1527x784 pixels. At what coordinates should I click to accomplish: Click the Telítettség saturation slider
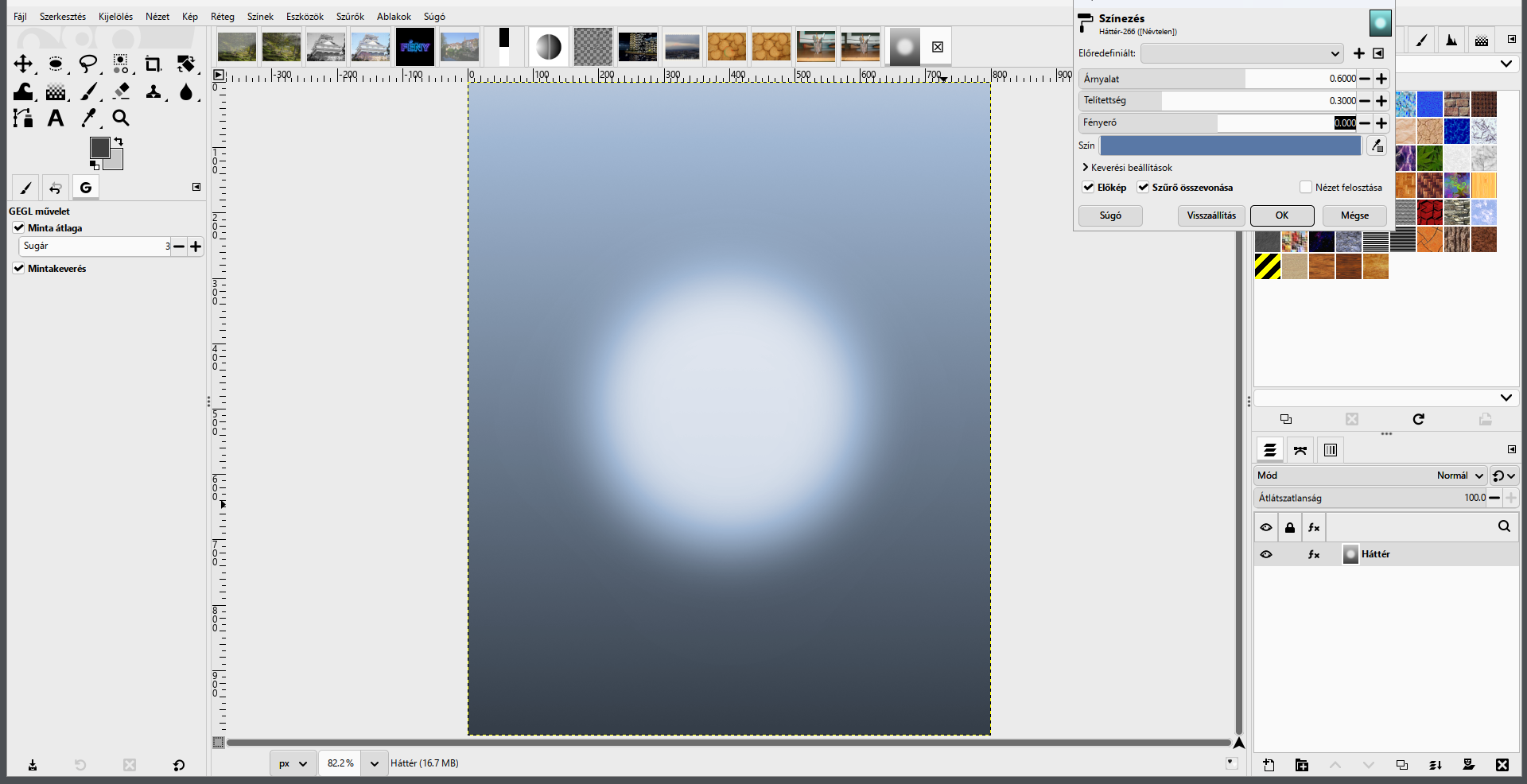click(x=1218, y=101)
